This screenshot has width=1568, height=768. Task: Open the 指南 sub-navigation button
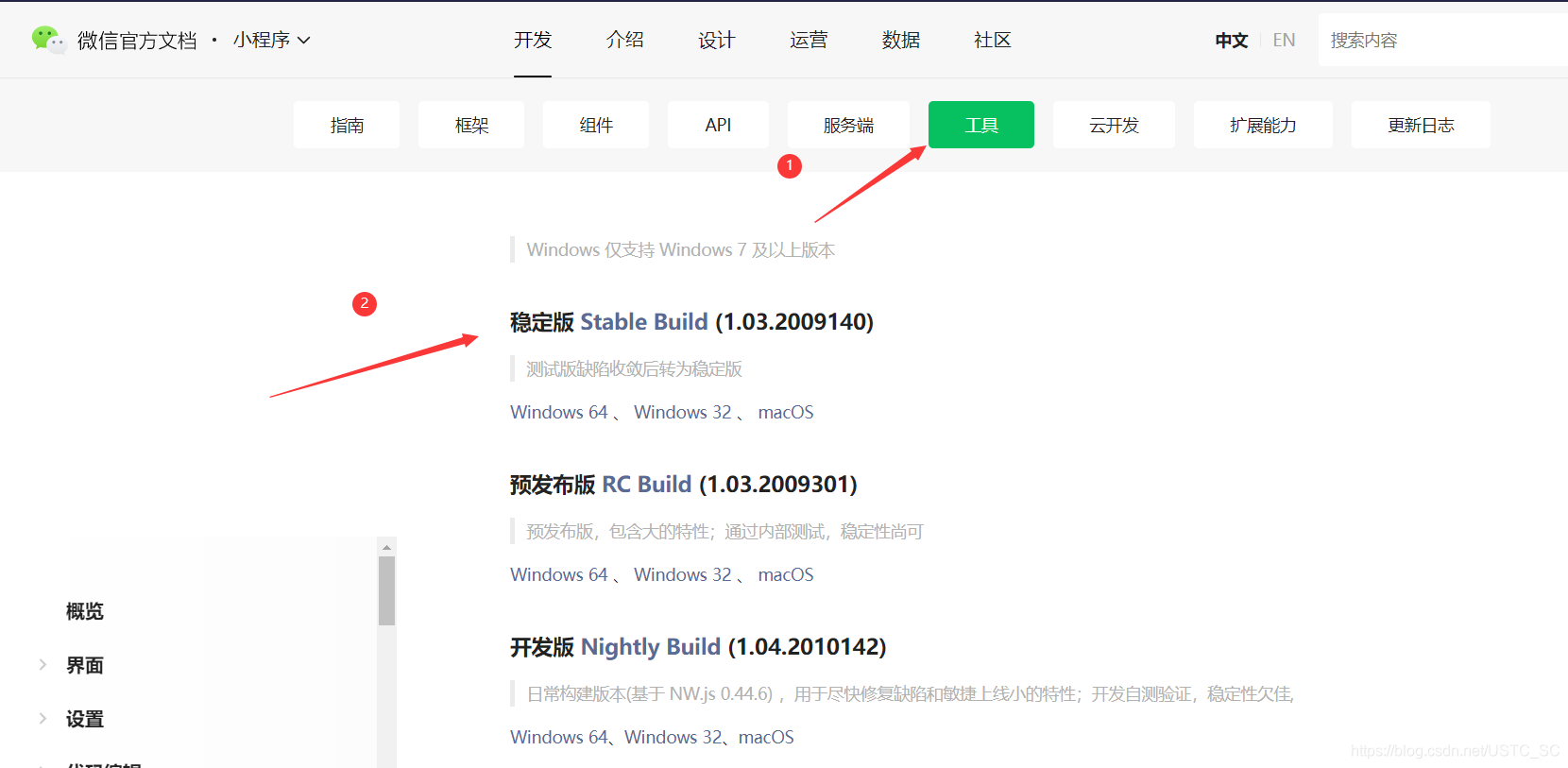tap(347, 125)
